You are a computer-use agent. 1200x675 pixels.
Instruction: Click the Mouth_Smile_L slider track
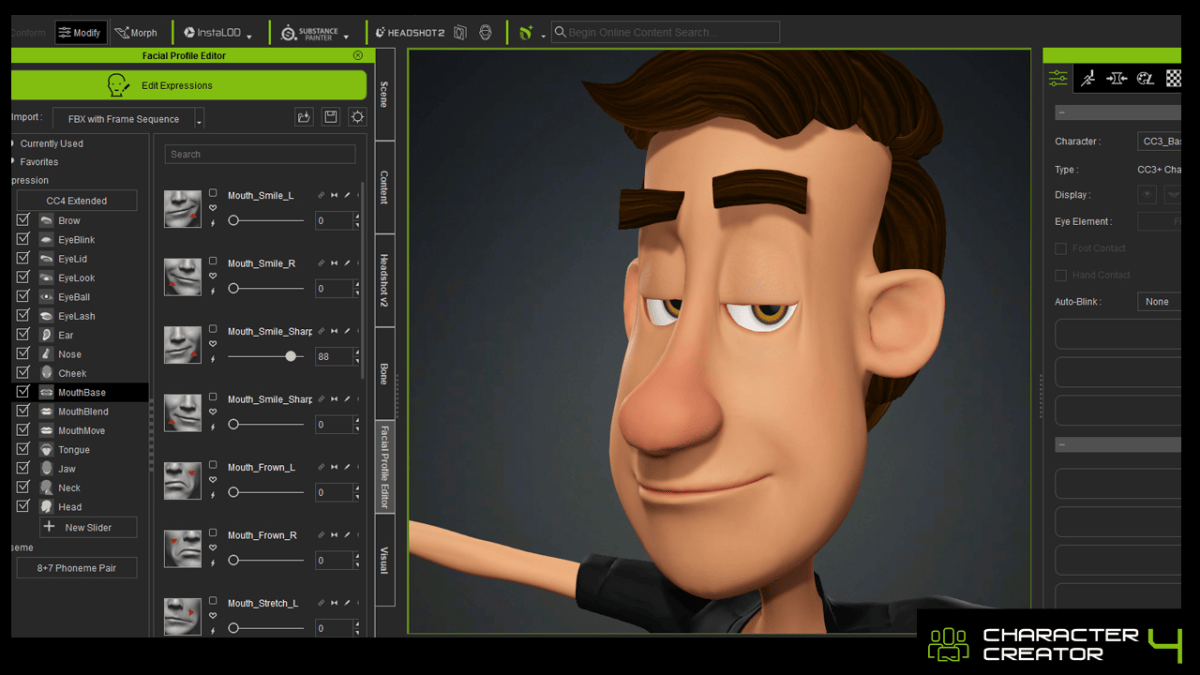[x=266, y=220]
